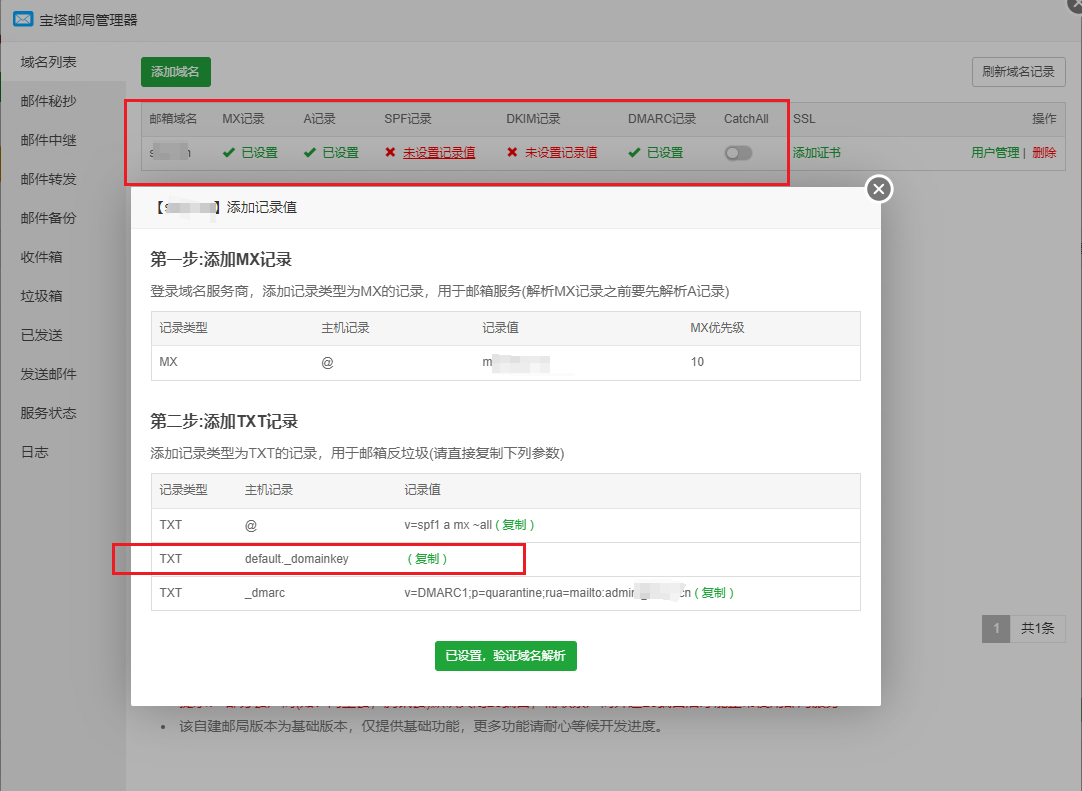Click page number 1 in pagination

tap(996, 629)
